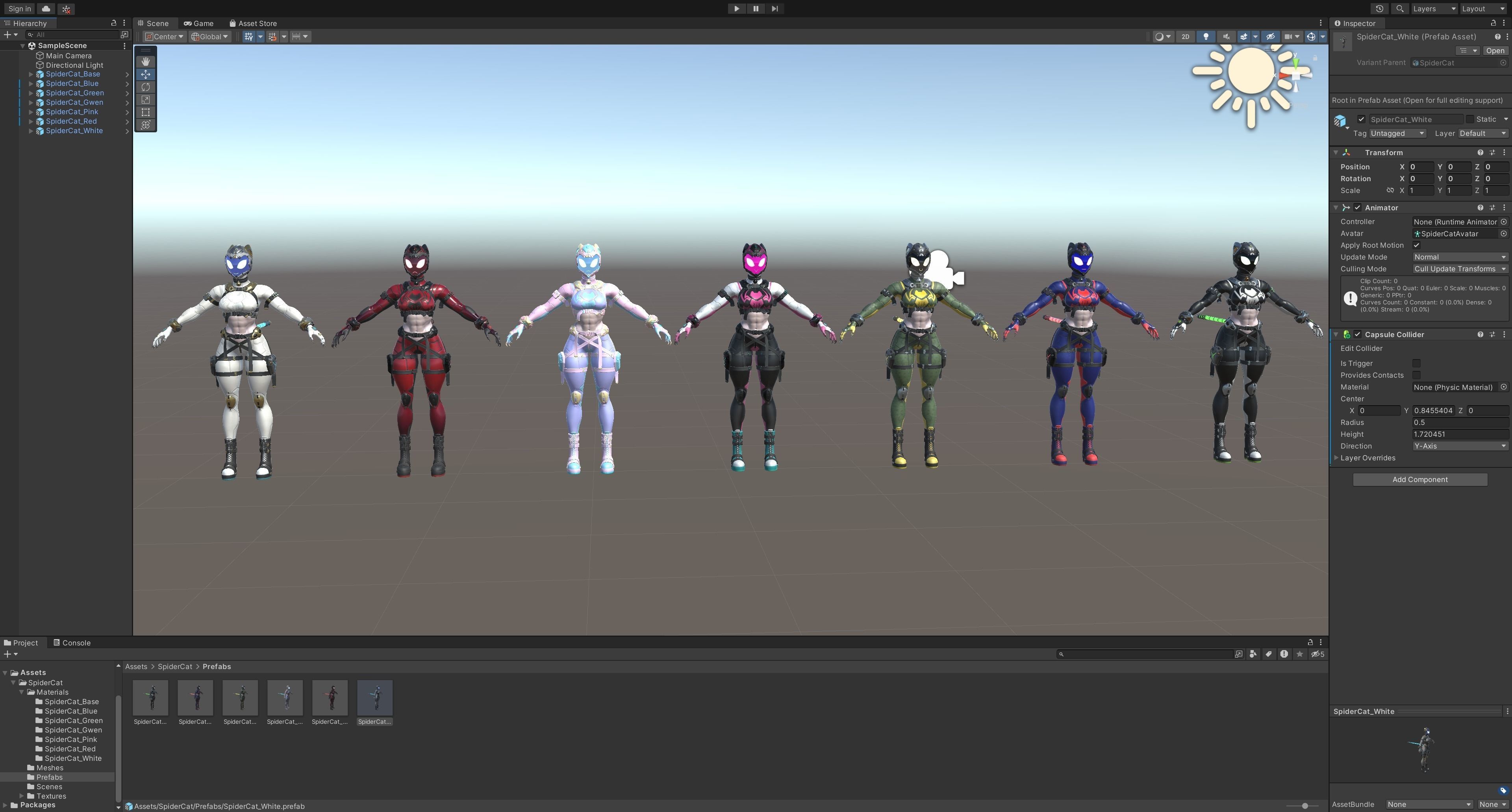The width and height of the screenshot is (1512, 812).
Task: Open the Undo History icon
Action: point(1379,8)
